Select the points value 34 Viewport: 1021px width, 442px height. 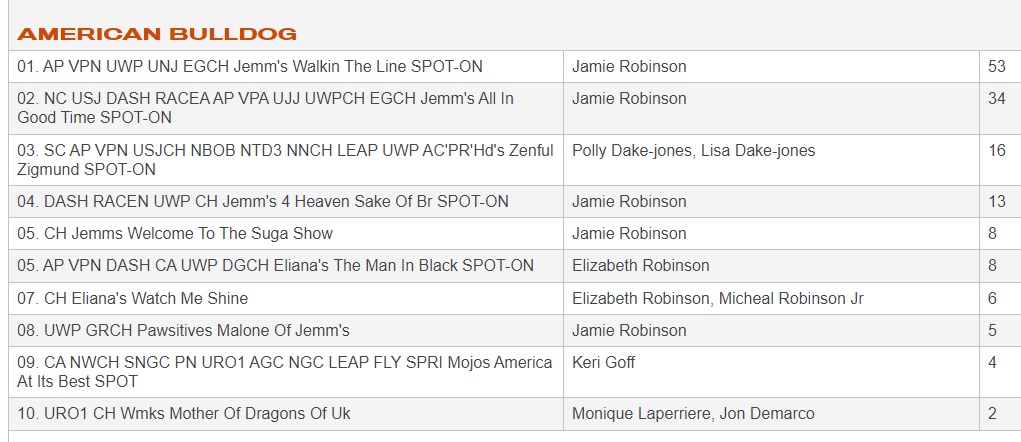point(996,99)
